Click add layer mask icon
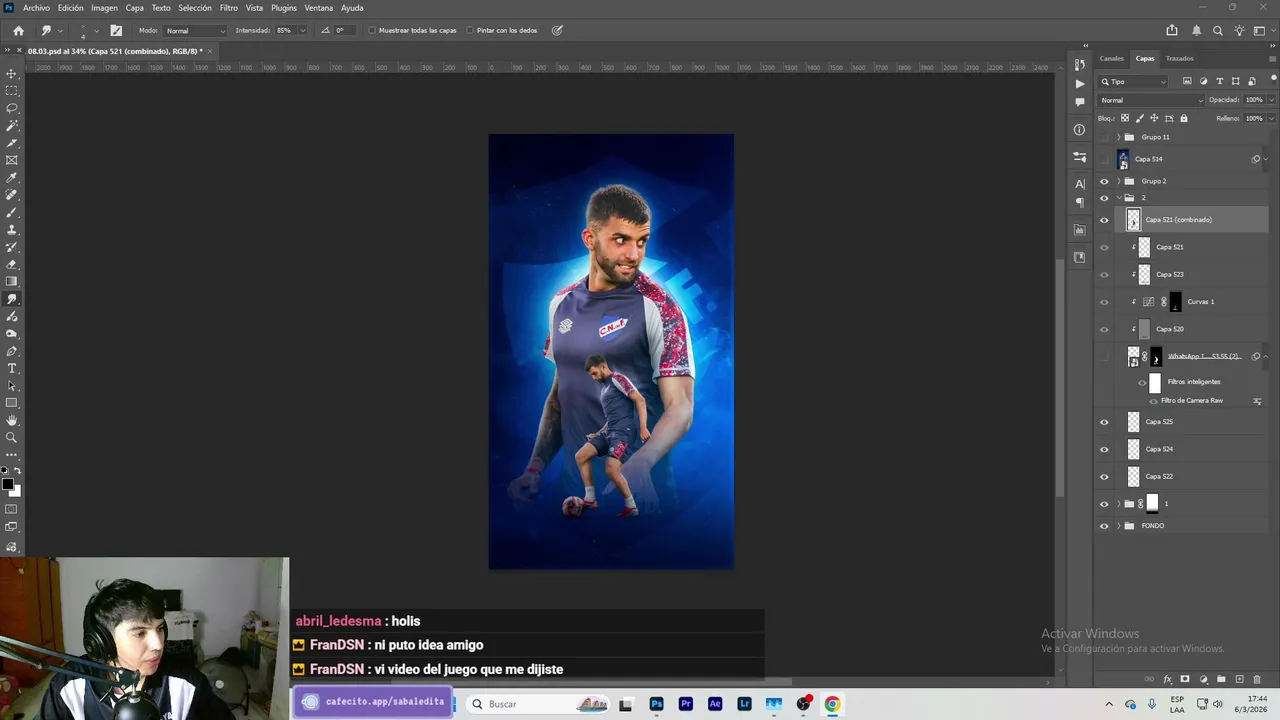Viewport: 1280px width, 720px height. click(x=1185, y=679)
